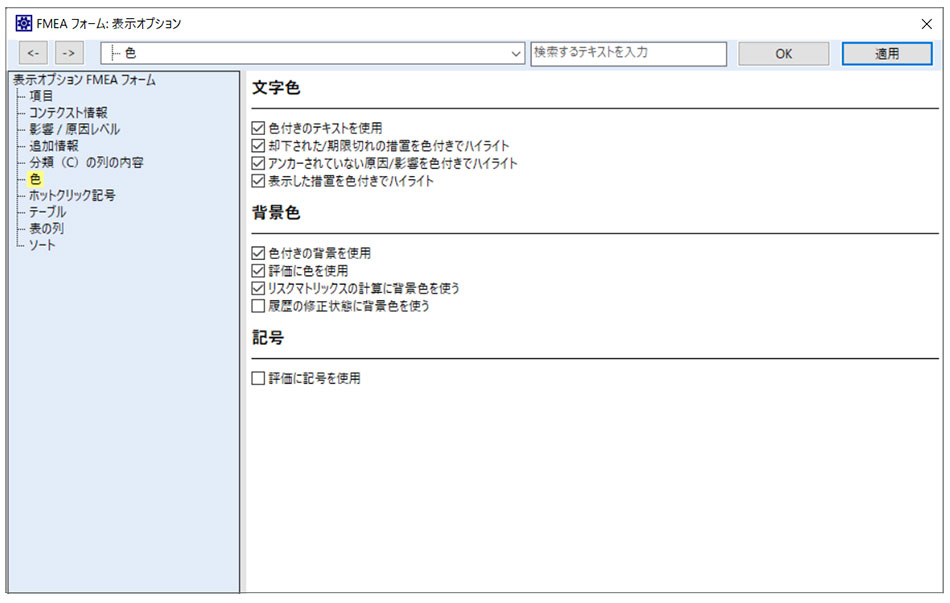This screenshot has width=950, height=603.
Task: Toggle 色付きの背景を使用 checkbox
Action: click(258, 253)
